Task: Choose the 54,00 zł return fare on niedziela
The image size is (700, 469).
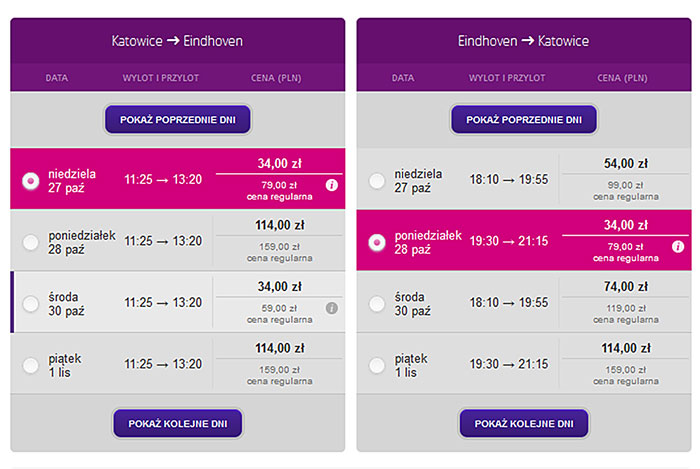Action: 625,163
